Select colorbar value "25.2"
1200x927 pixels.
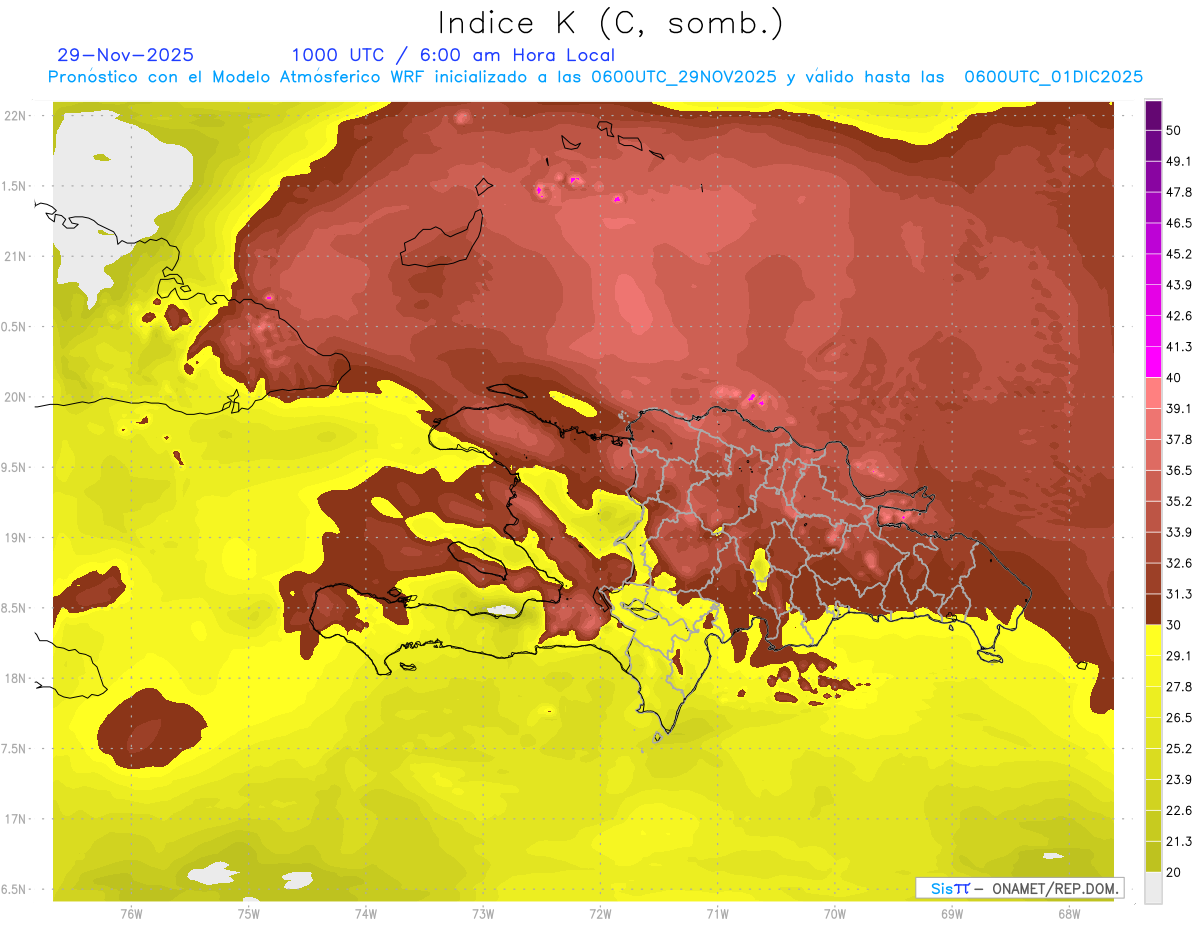coord(1179,749)
